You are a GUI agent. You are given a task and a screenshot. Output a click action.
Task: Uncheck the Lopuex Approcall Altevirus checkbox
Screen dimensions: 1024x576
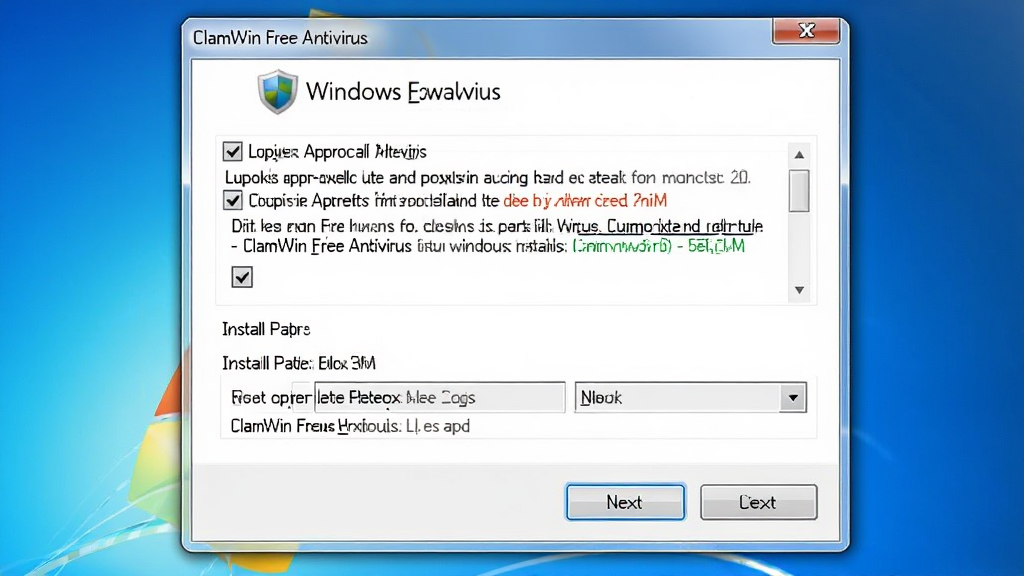point(232,152)
